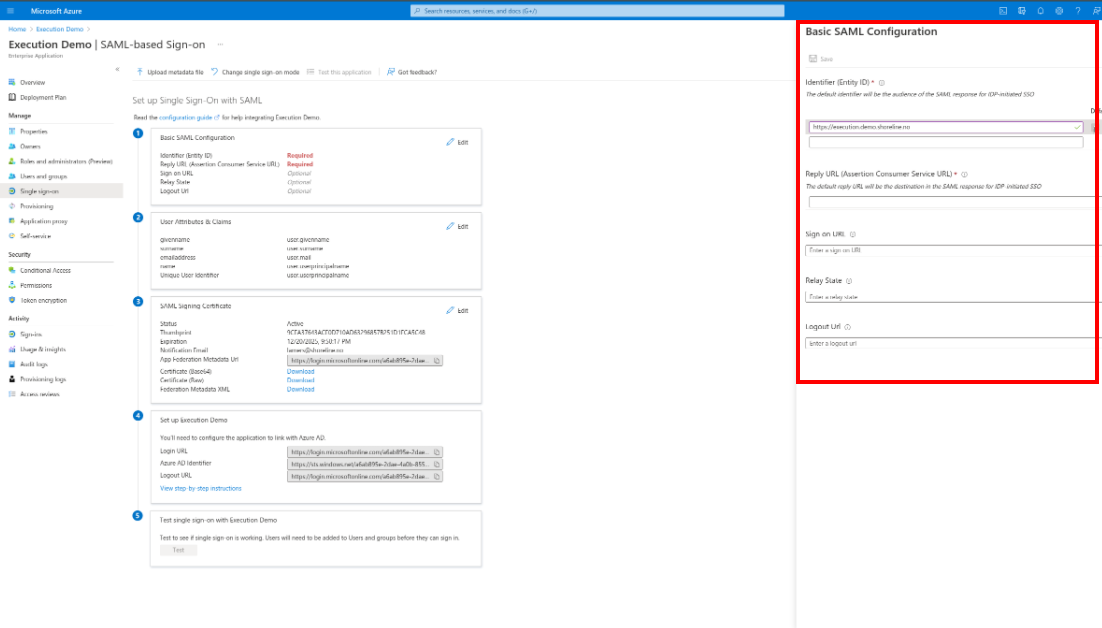Image resolution: width=1102 pixels, height=628 pixels.
Task: Open the feedback icon in the top bar
Action: (x=1096, y=11)
